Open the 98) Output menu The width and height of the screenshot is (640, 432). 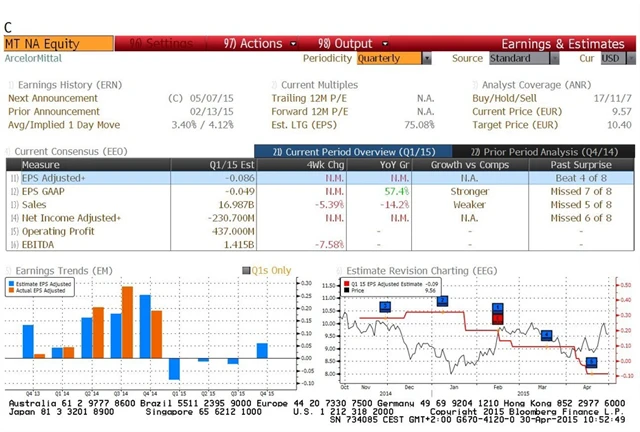coord(345,44)
